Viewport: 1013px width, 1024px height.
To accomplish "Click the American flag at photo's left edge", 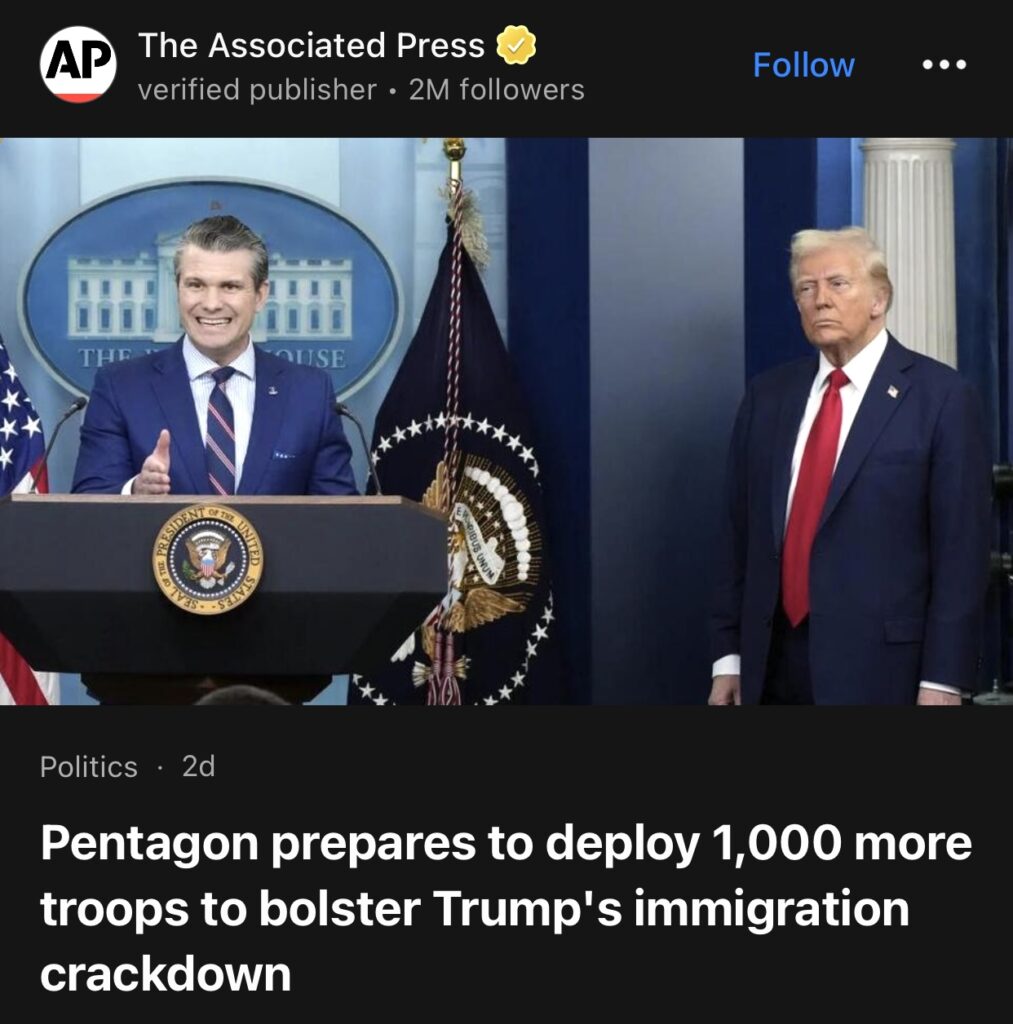I will 23,522.
